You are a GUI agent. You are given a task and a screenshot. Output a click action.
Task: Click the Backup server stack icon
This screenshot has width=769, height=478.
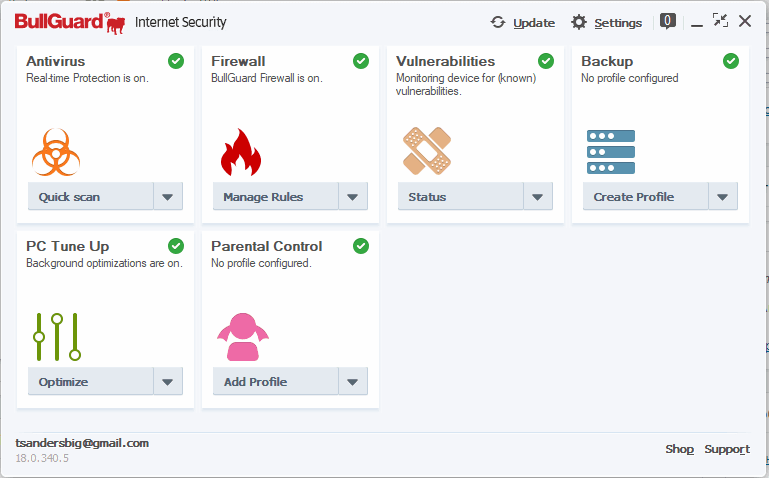click(x=611, y=151)
